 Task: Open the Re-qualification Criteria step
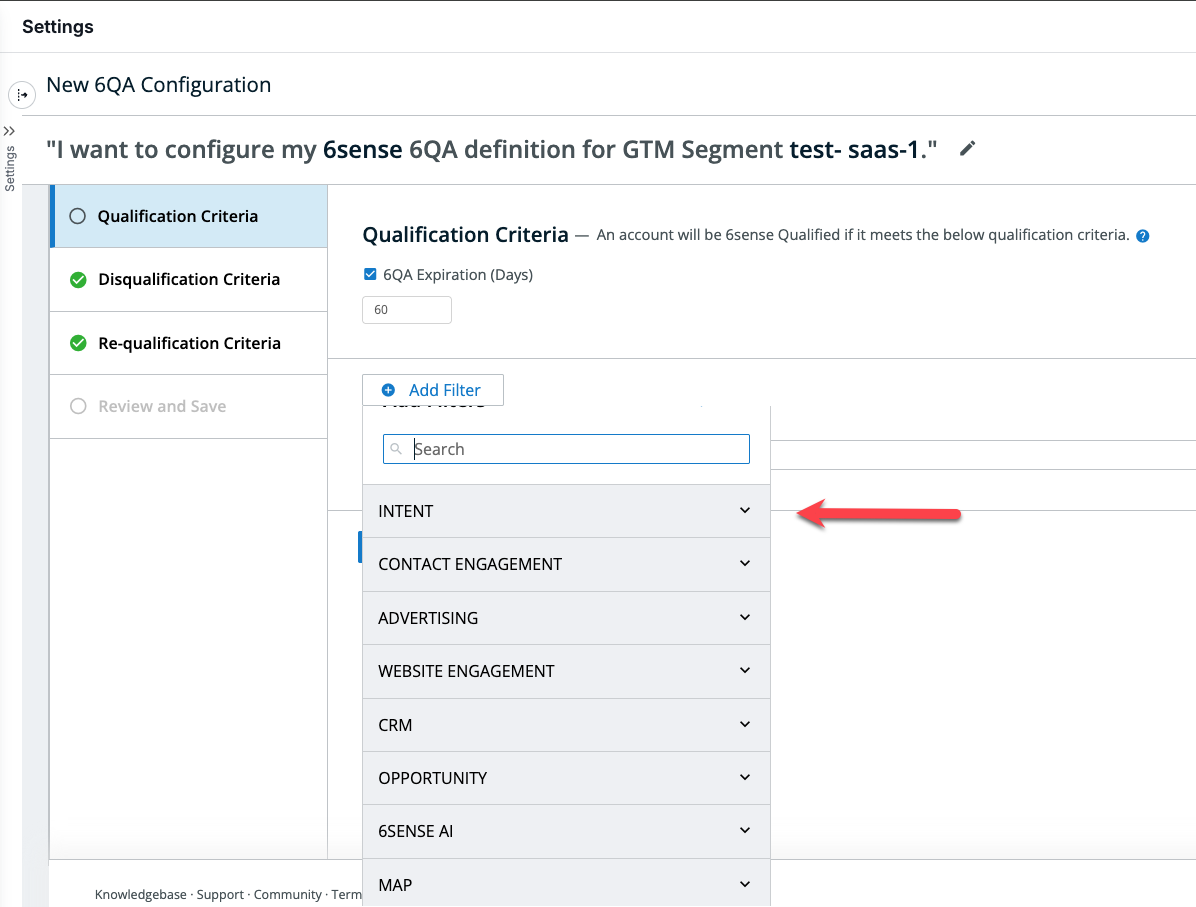point(188,343)
